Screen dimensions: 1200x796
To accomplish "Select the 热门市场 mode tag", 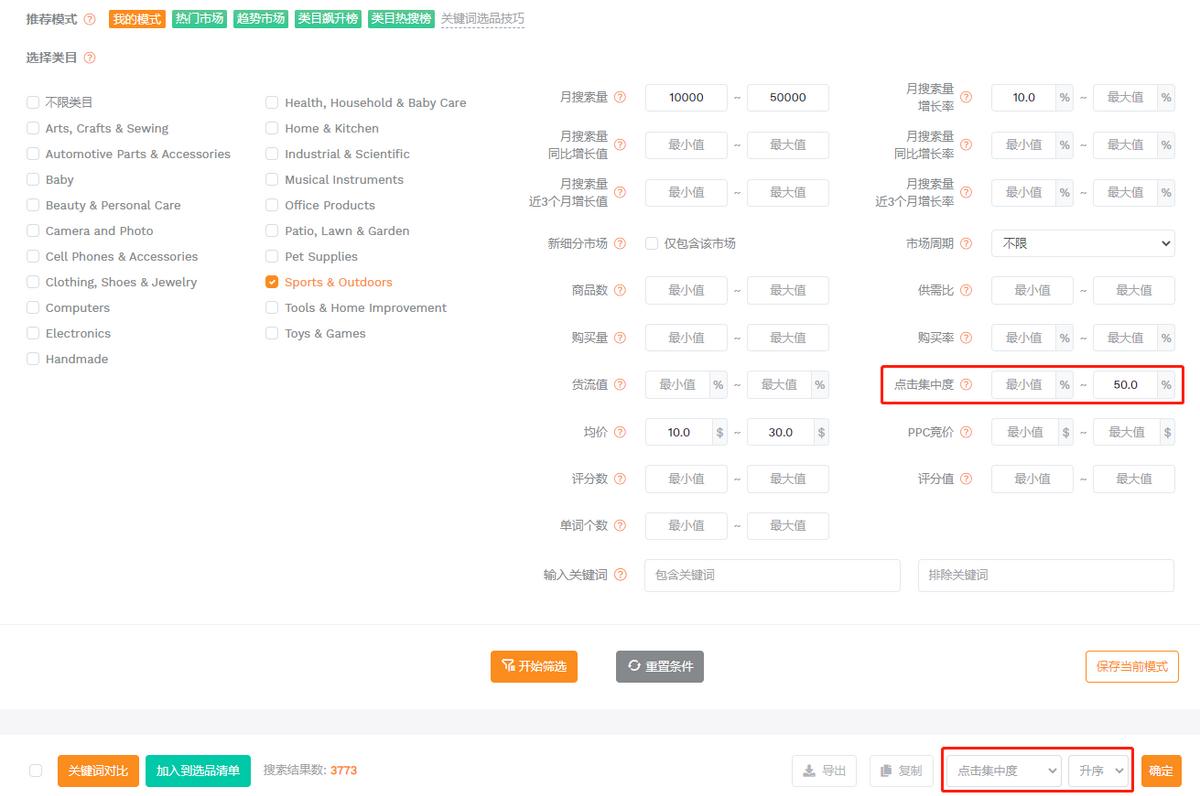I will pyautogui.click(x=199, y=19).
